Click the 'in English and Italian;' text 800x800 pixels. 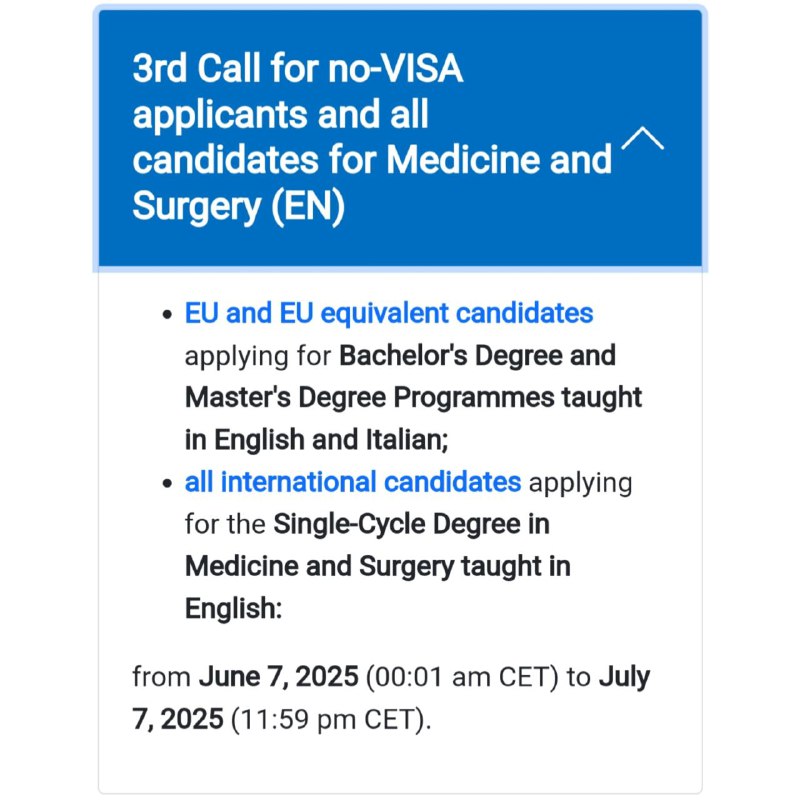(x=316, y=440)
